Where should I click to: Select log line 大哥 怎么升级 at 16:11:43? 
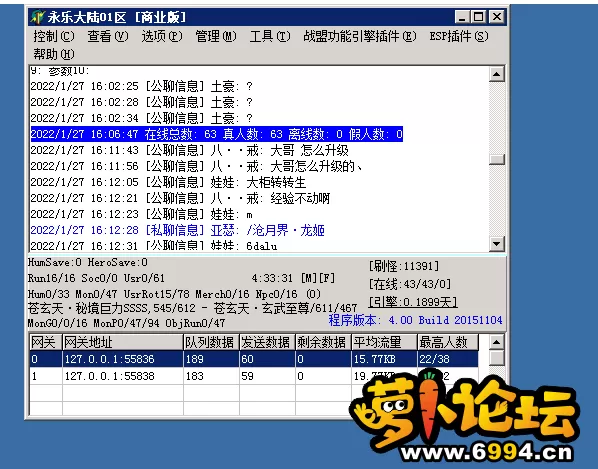[x=190, y=150]
